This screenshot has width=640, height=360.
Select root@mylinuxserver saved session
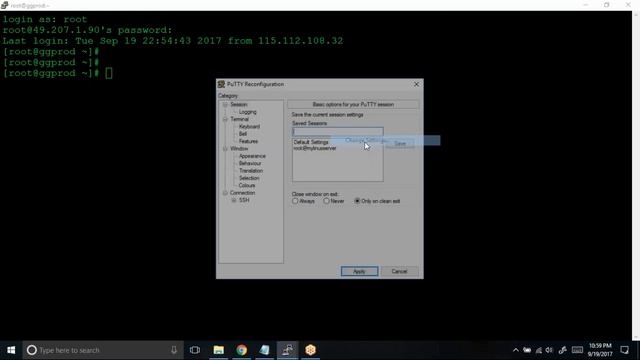[315, 148]
